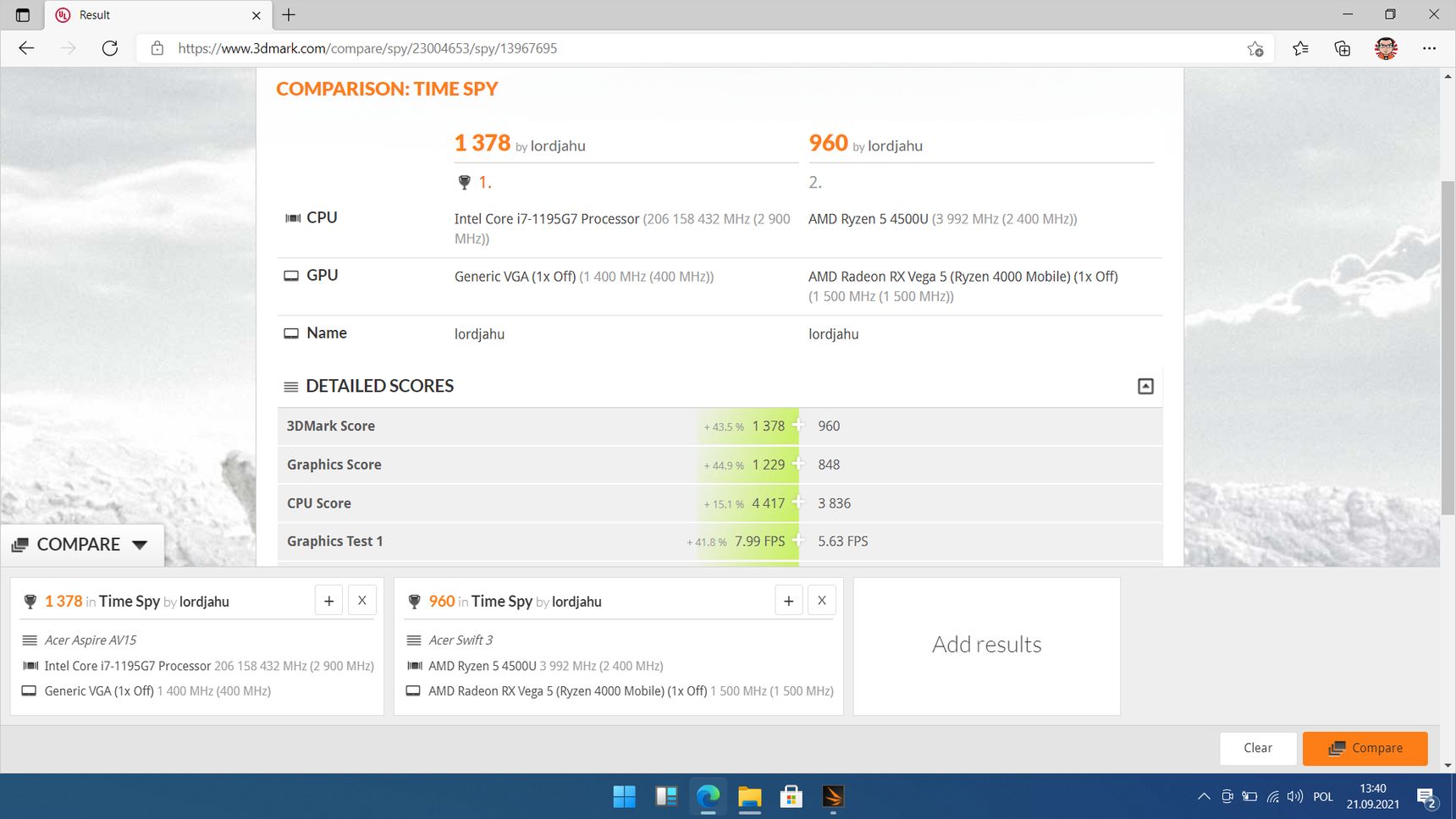Switch the POL keyboard language

pos(1323,797)
